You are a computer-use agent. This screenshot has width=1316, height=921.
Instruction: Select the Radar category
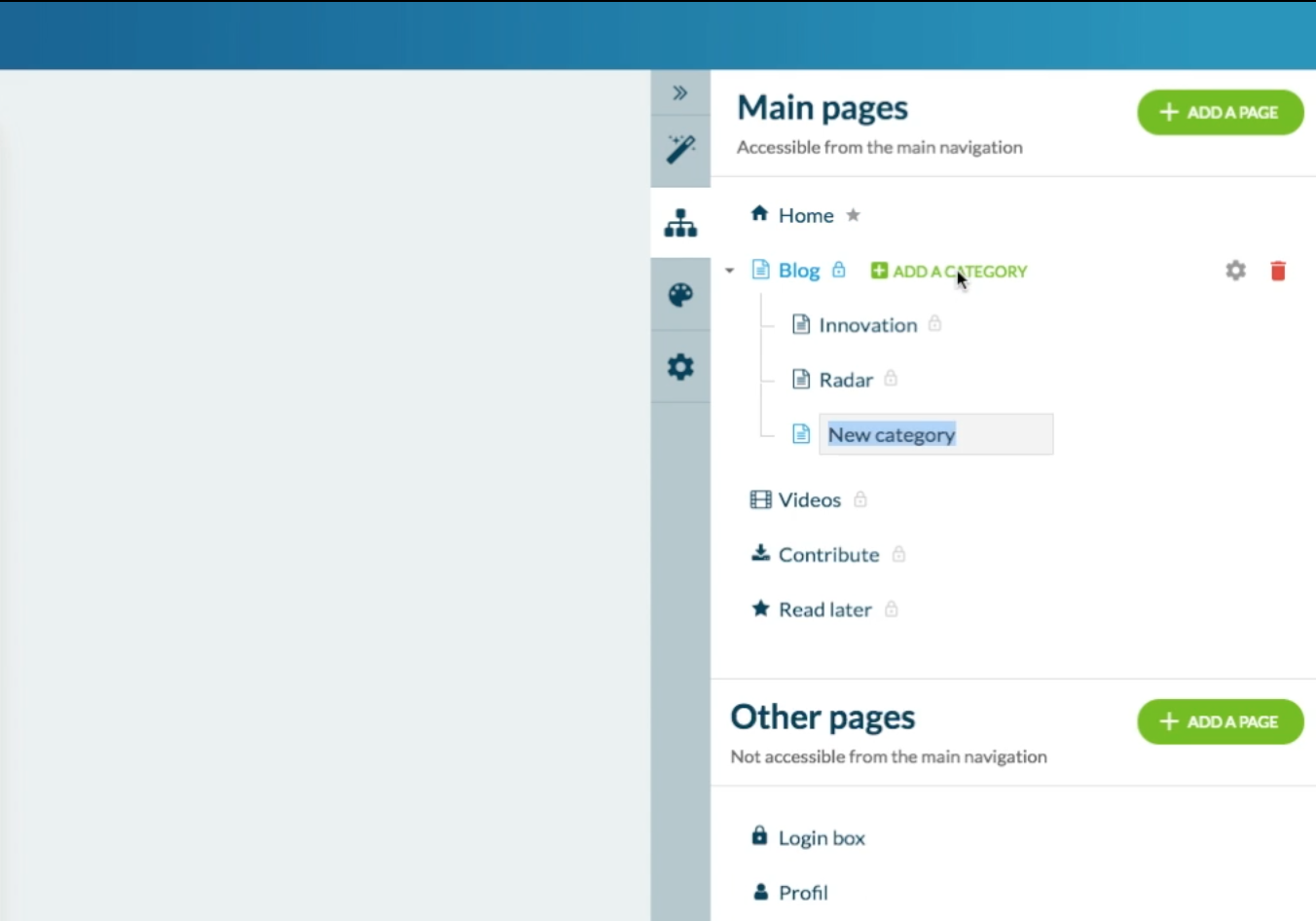pos(845,380)
